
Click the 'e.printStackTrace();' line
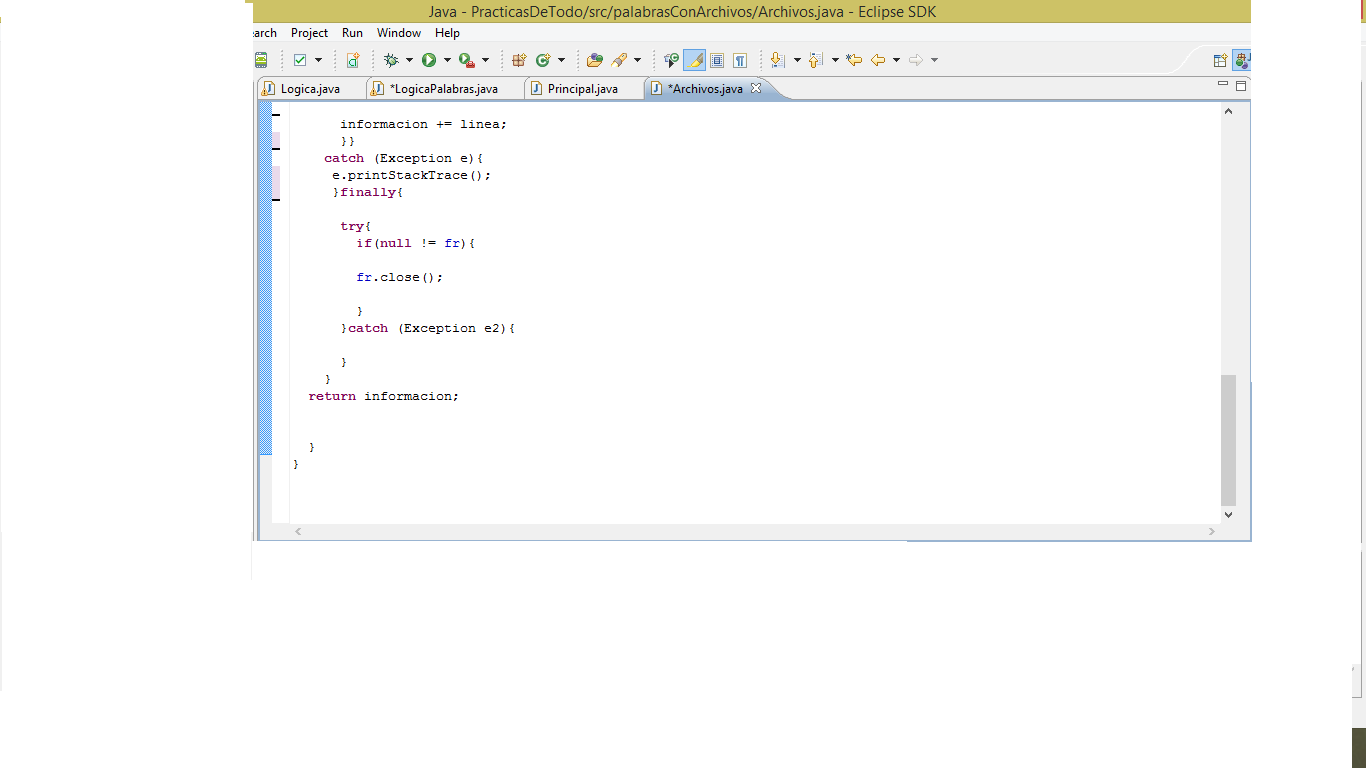click(x=412, y=175)
